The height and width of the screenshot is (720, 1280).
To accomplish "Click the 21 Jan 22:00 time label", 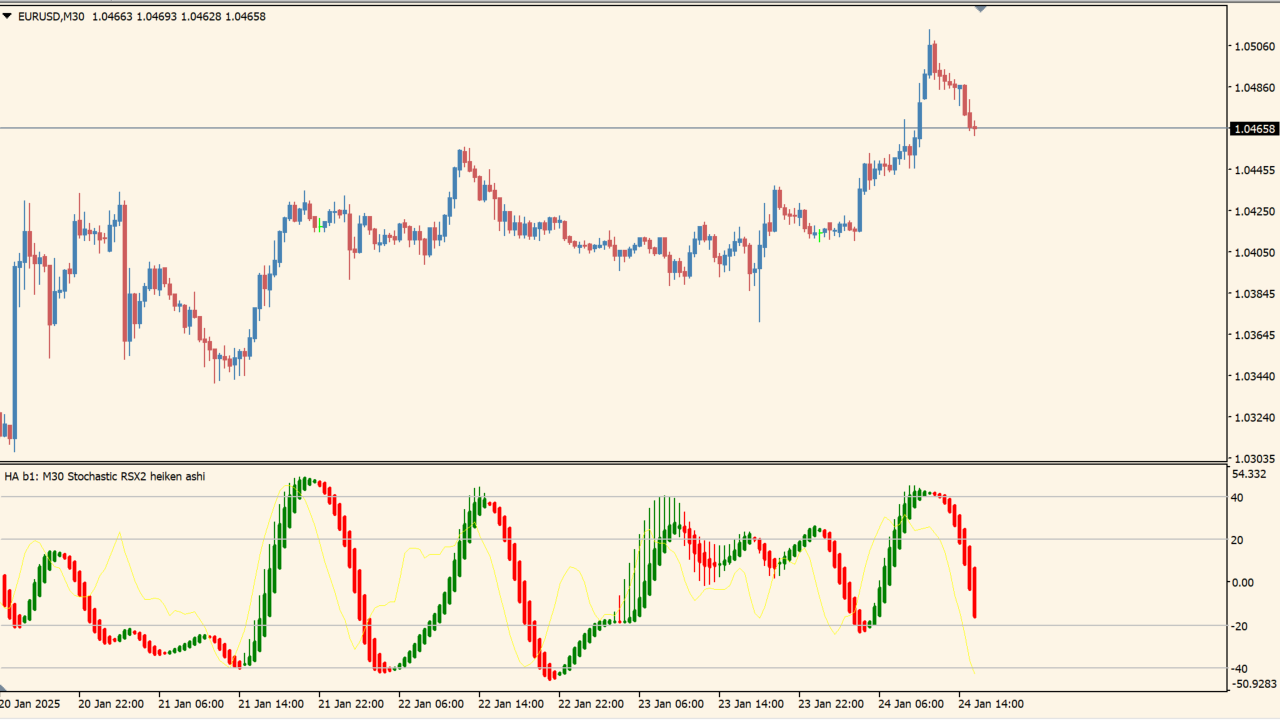I will click(x=351, y=704).
